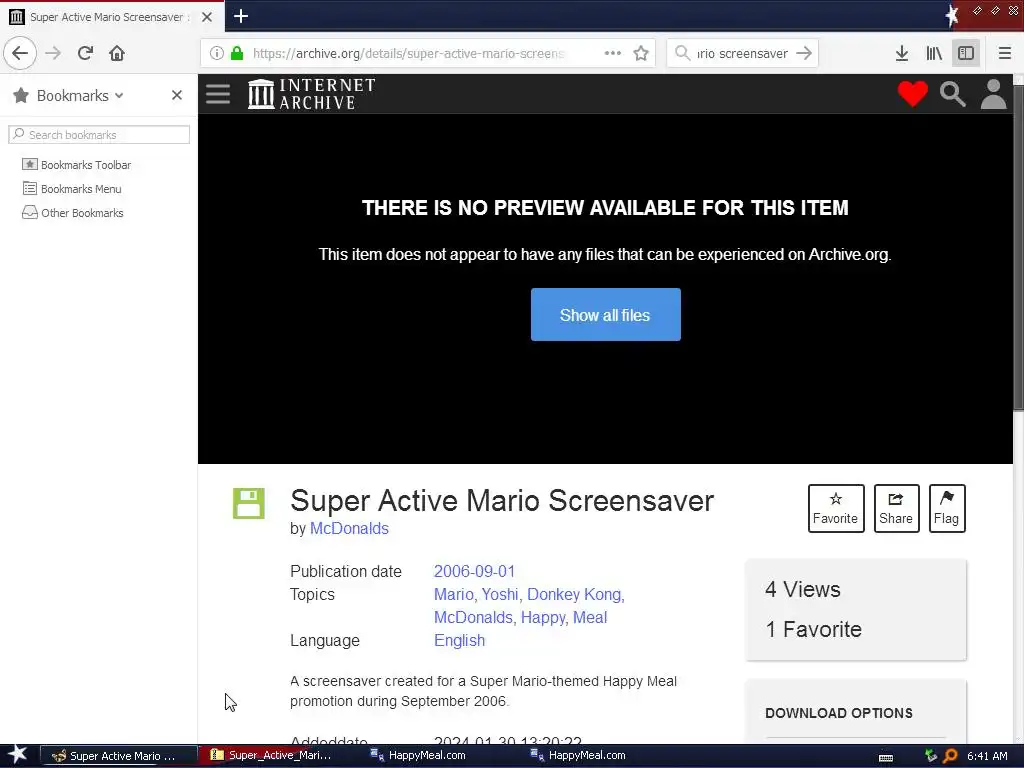This screenshot has height=768, width=1024.
Task: Open the Library menu icon
Action: point(934,53)
